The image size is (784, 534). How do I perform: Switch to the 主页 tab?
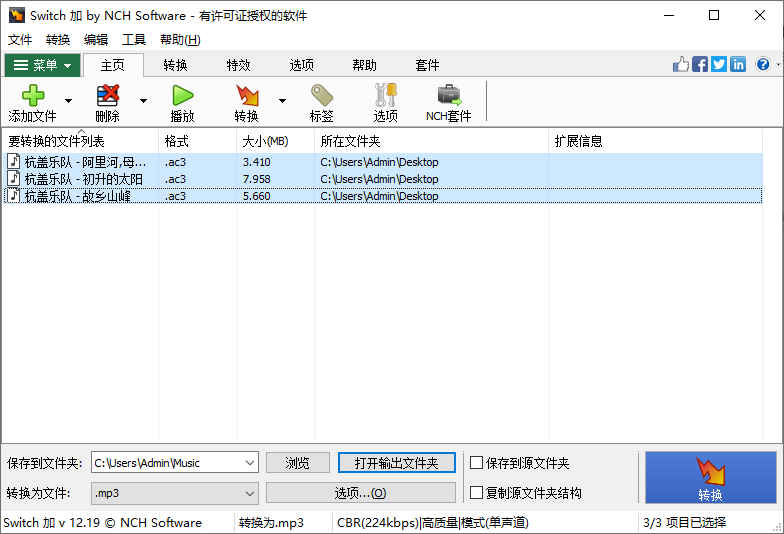[x=113, y=65]
